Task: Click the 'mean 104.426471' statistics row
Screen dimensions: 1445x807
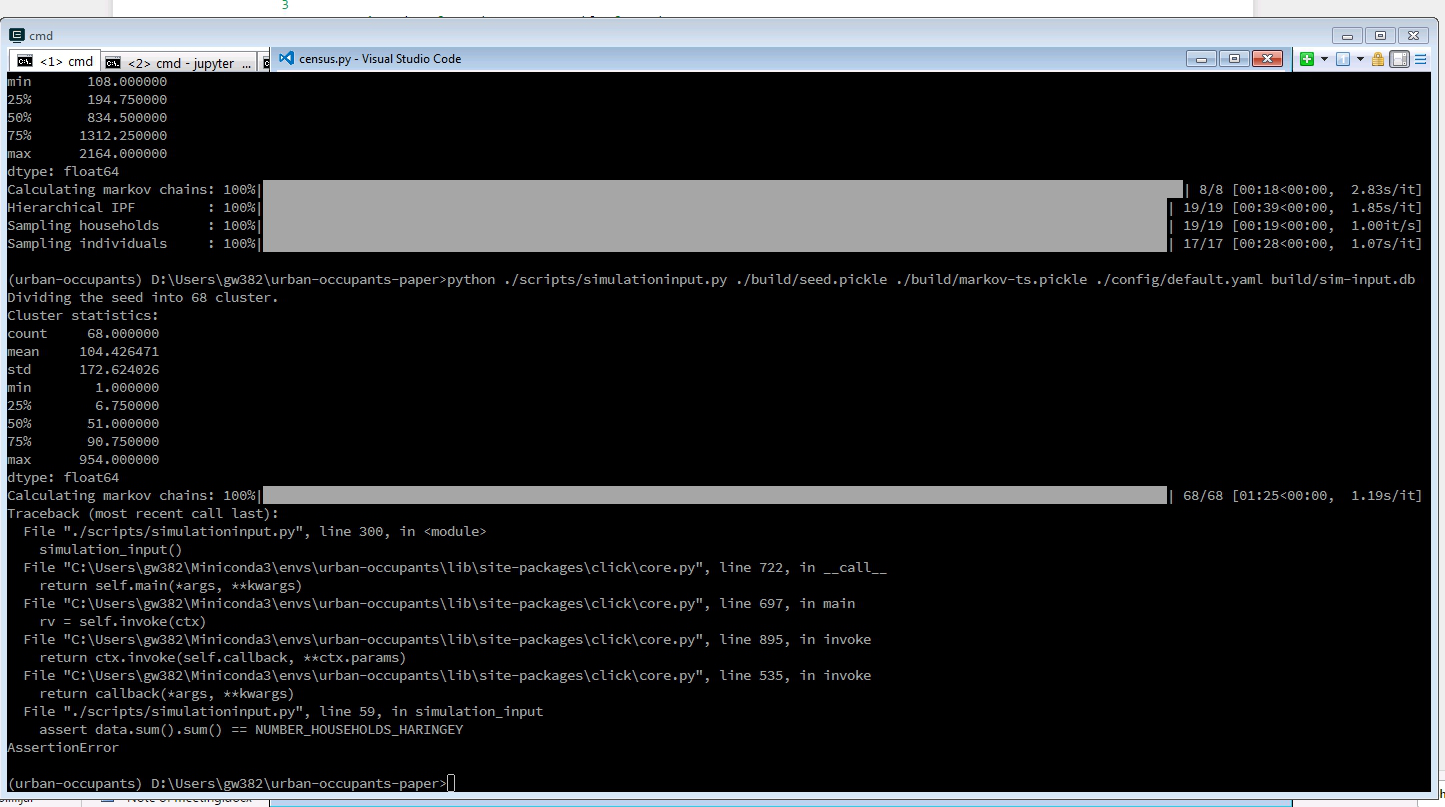Action: point(83,352)
